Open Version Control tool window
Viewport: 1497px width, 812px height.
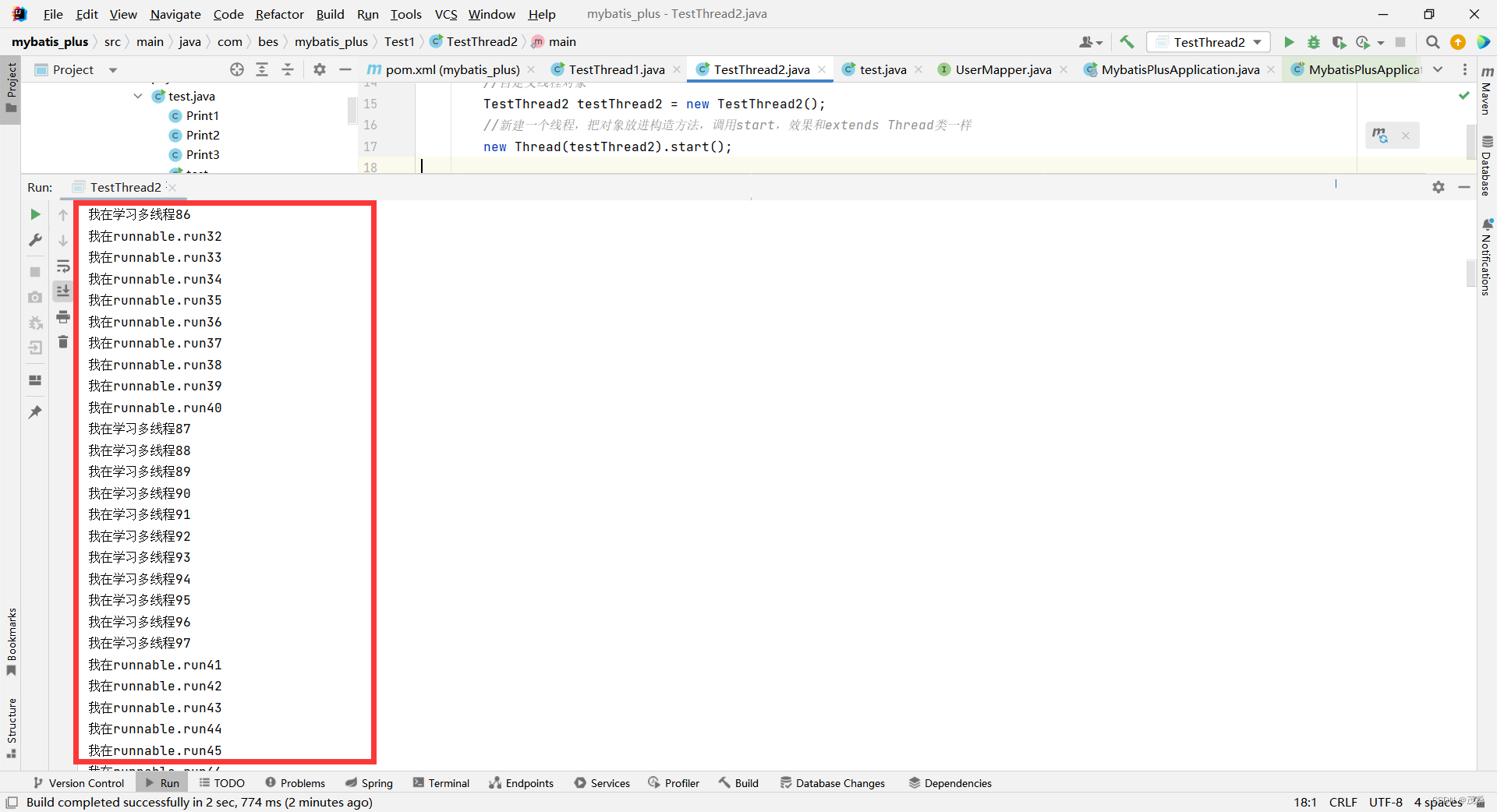79,783
